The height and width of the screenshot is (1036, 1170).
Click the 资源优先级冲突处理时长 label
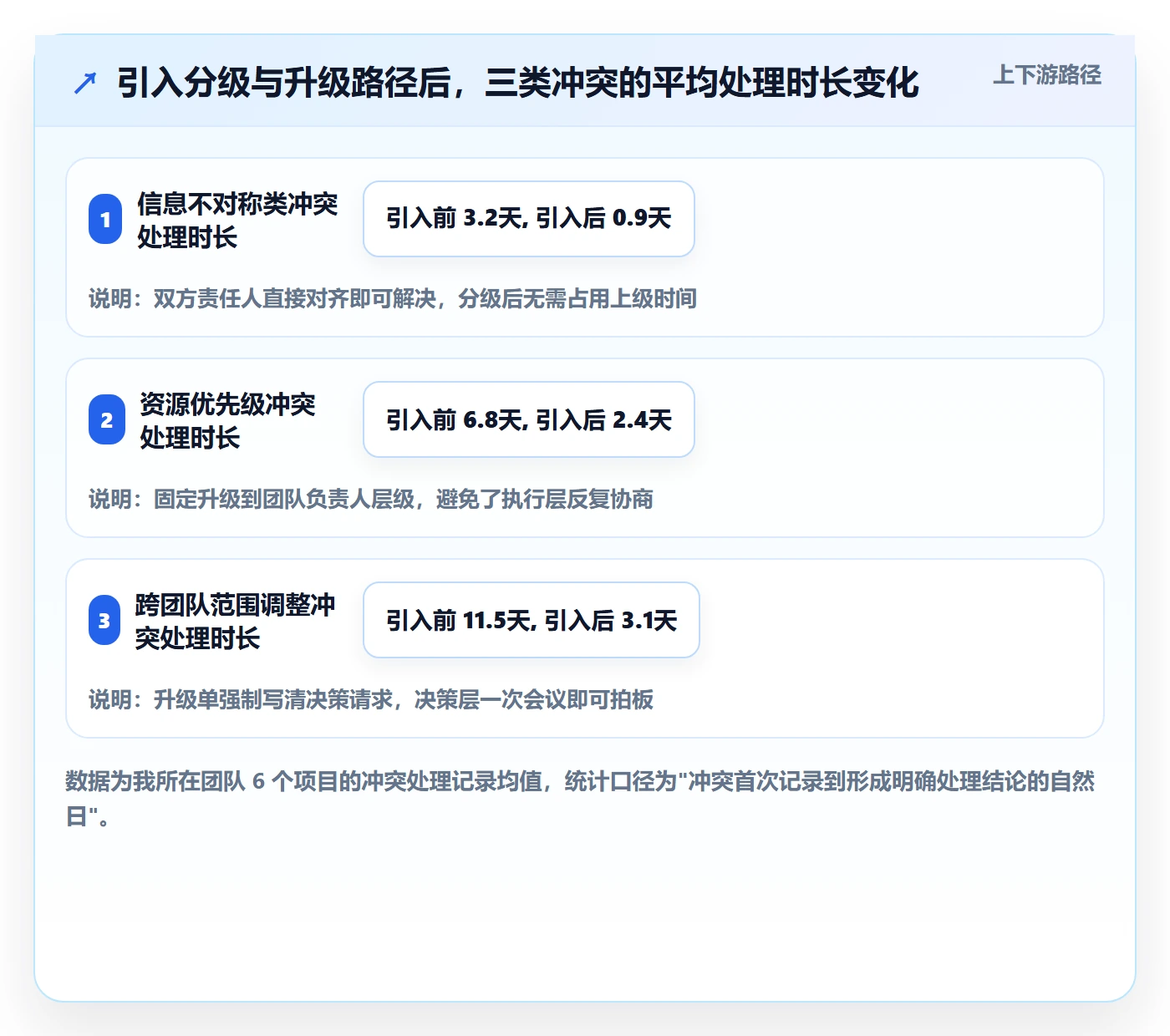[x=227, y=420]
